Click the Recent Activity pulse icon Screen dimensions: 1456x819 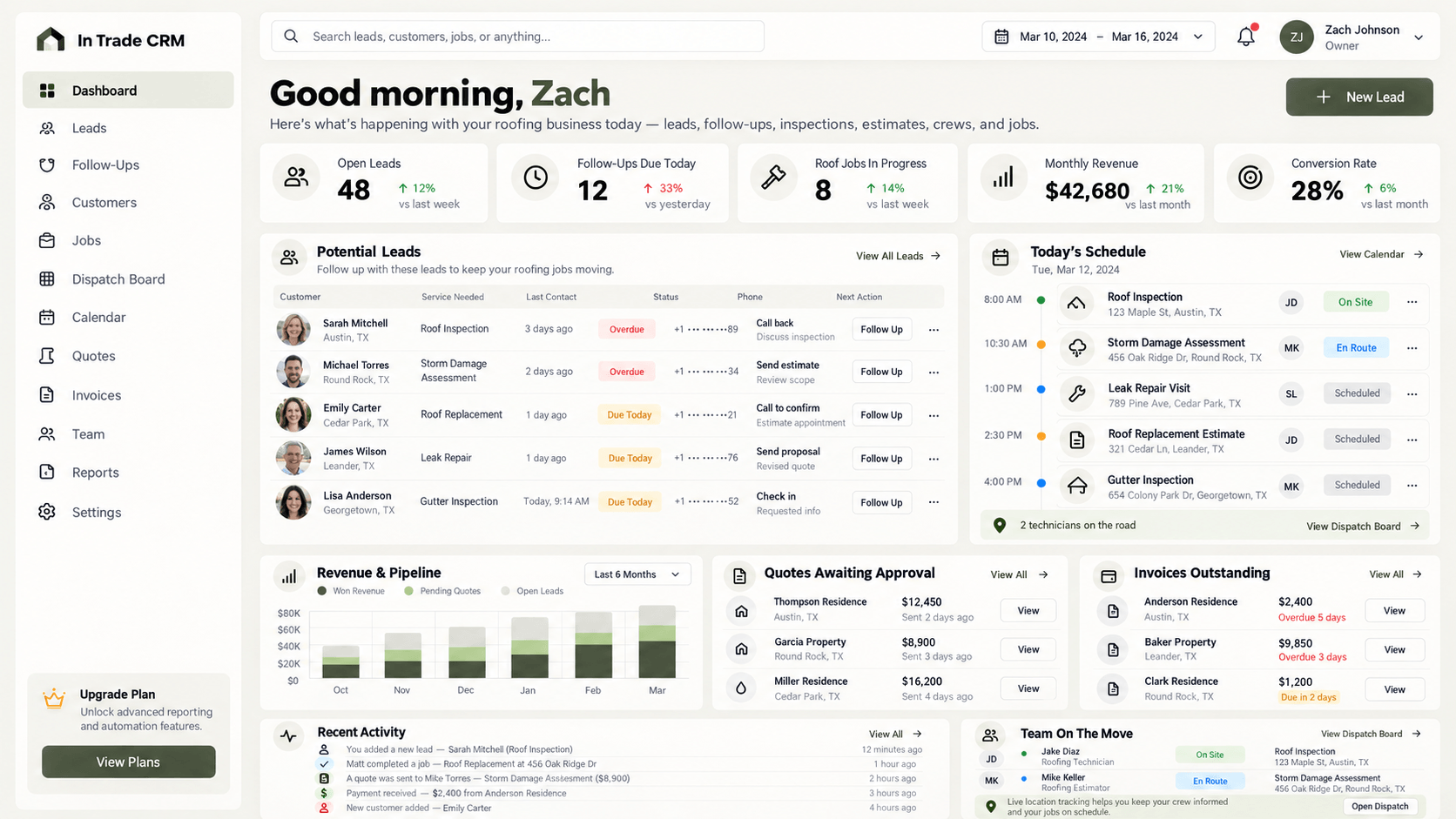pos(288,736)
